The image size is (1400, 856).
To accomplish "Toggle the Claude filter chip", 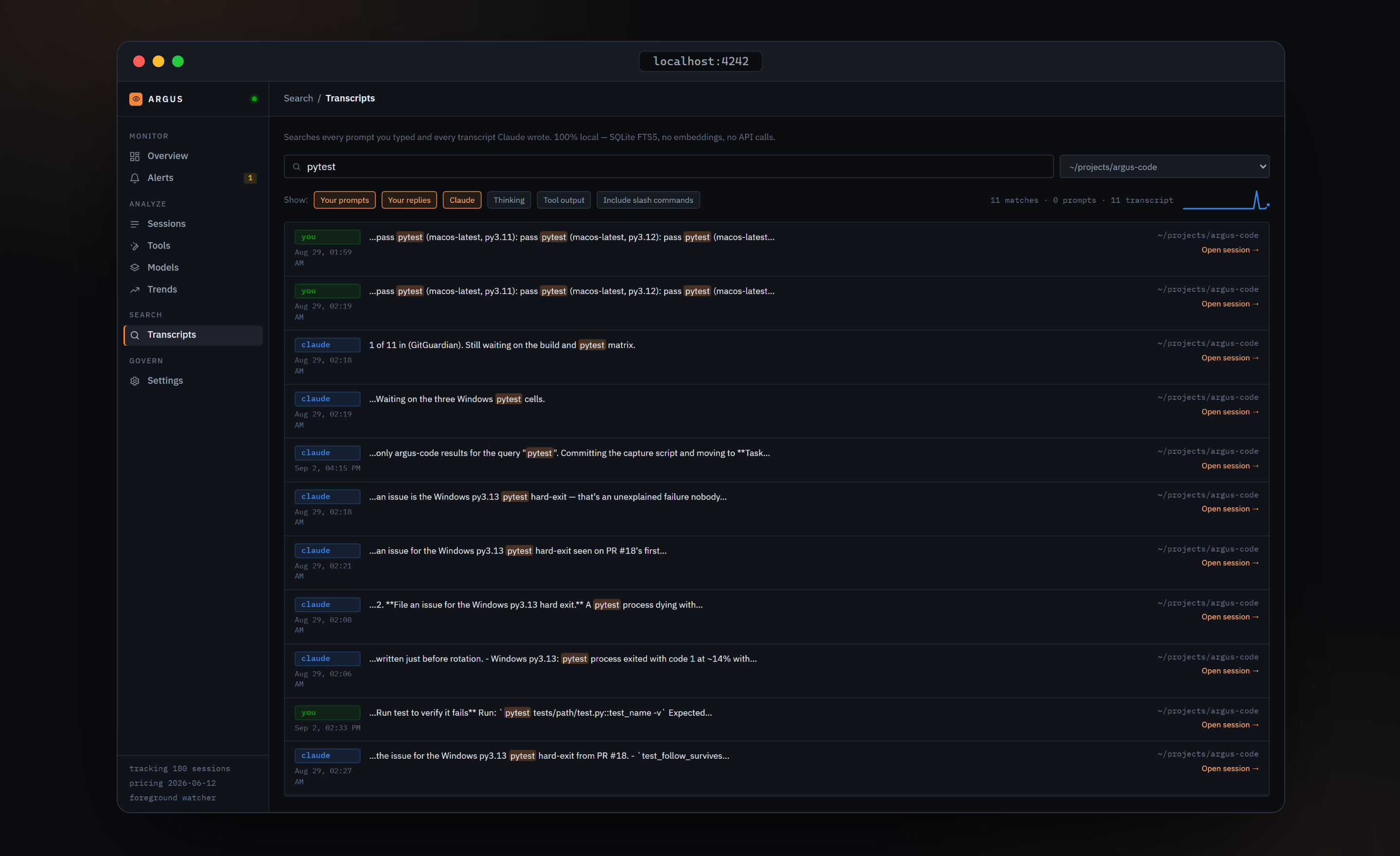I will tap(462, 200).
